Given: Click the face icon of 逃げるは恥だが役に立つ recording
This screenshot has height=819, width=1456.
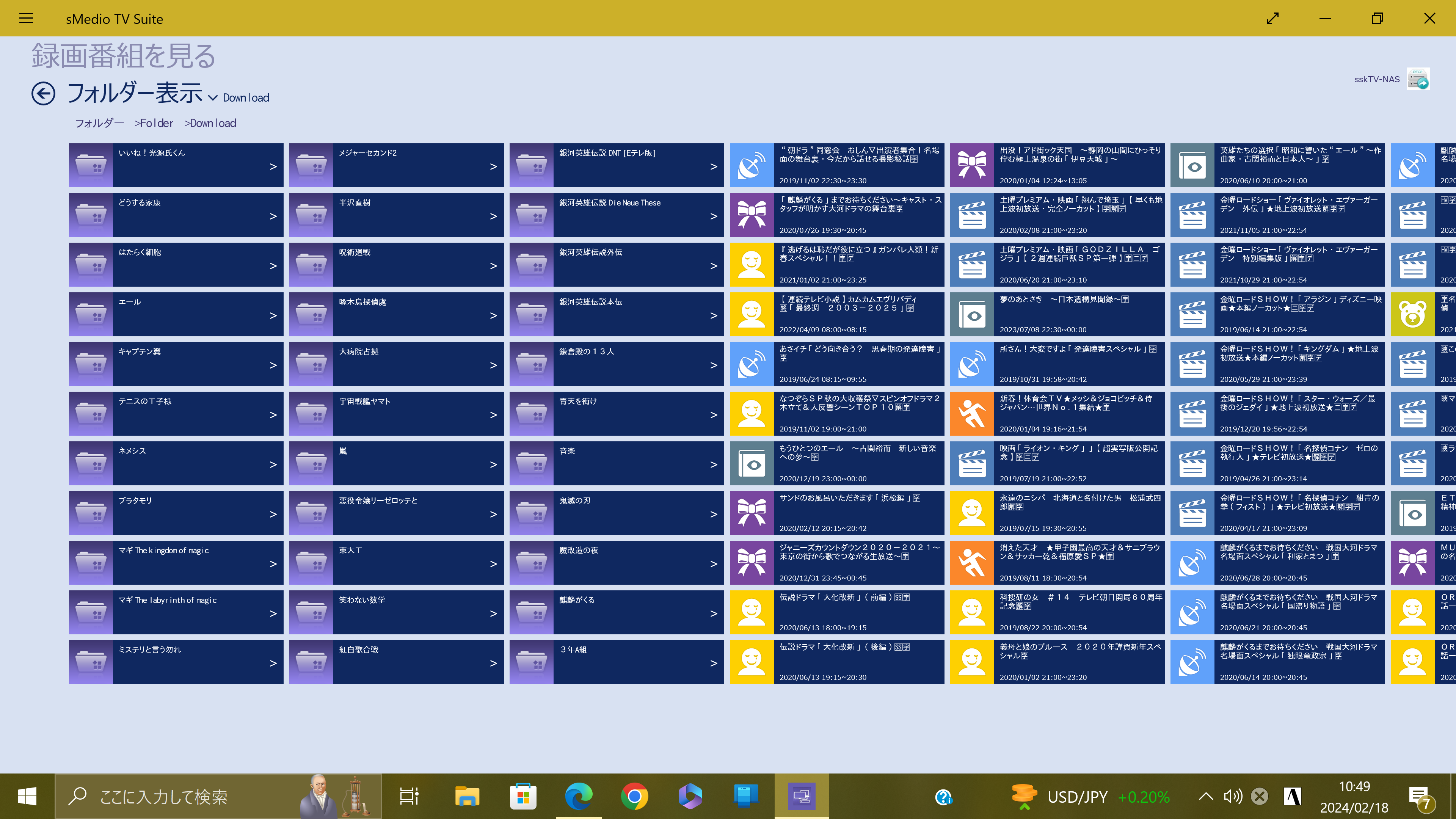Looking at the screenshot, I should point(752,265).
